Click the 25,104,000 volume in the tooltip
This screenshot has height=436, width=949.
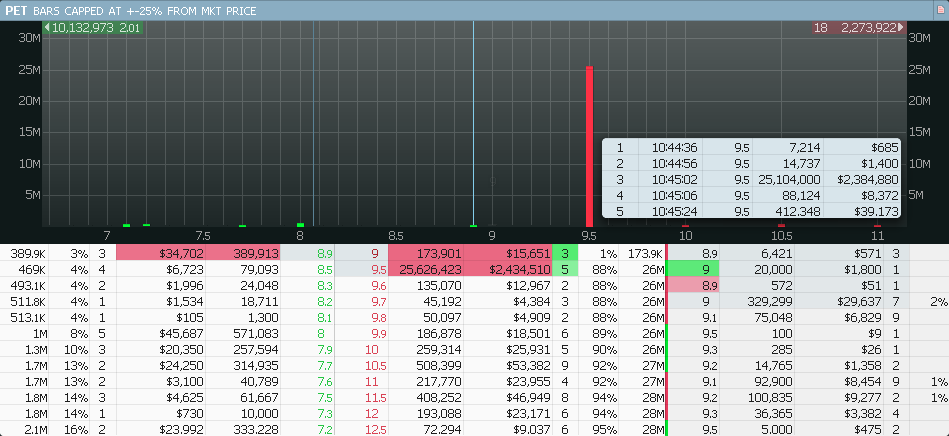click(x=789, y=179)
